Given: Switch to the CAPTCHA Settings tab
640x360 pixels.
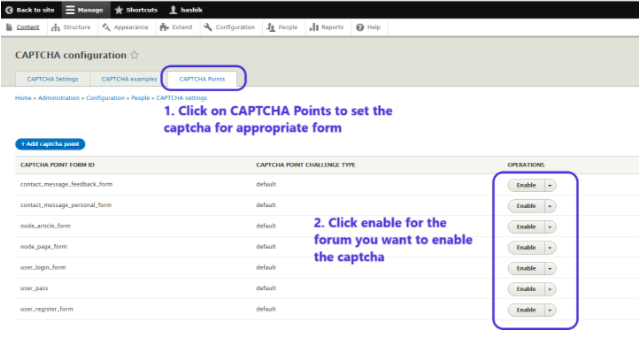Looking at the screenshot, I should point(53,79).
